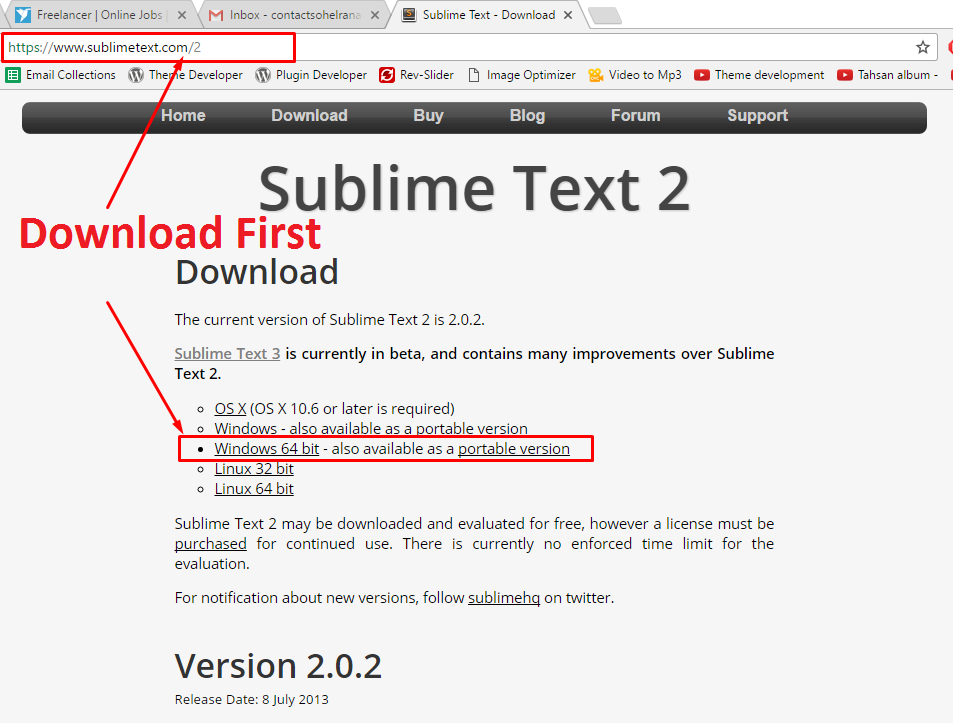
Task: Open a new browser tab
Action: click(x=605, y=16)
